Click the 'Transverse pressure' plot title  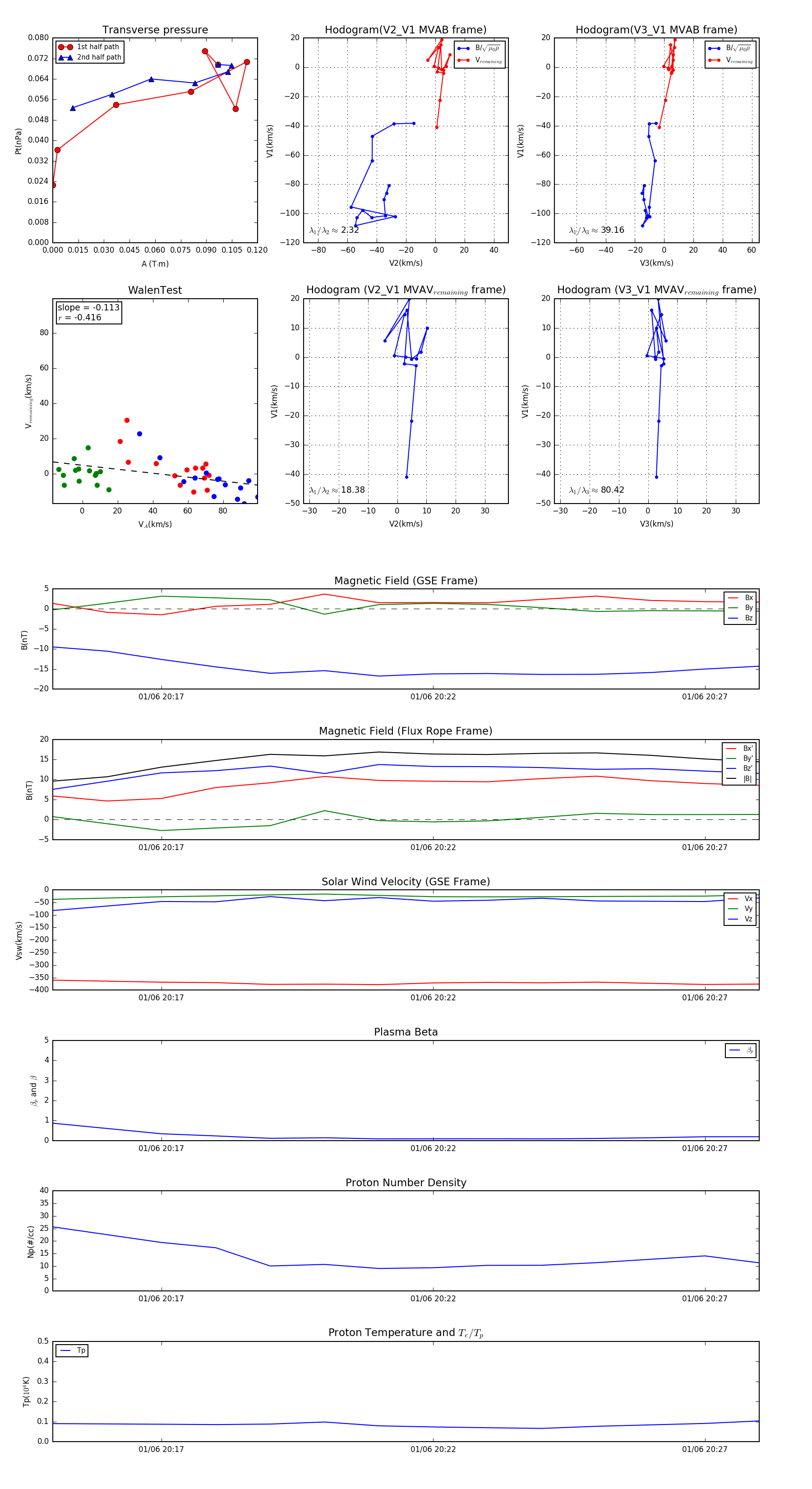155,30
